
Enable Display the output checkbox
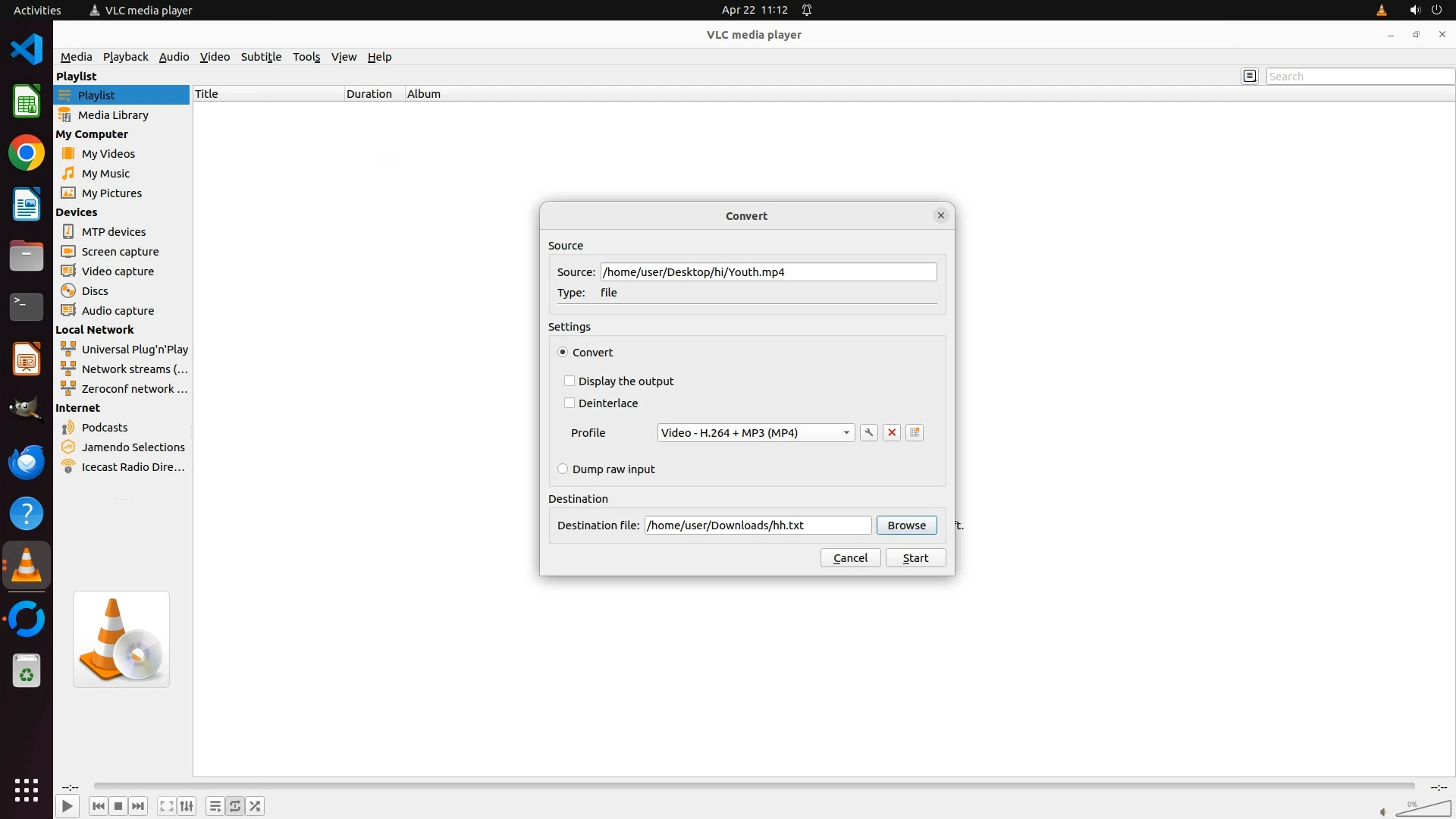click(x=570, y=381)
